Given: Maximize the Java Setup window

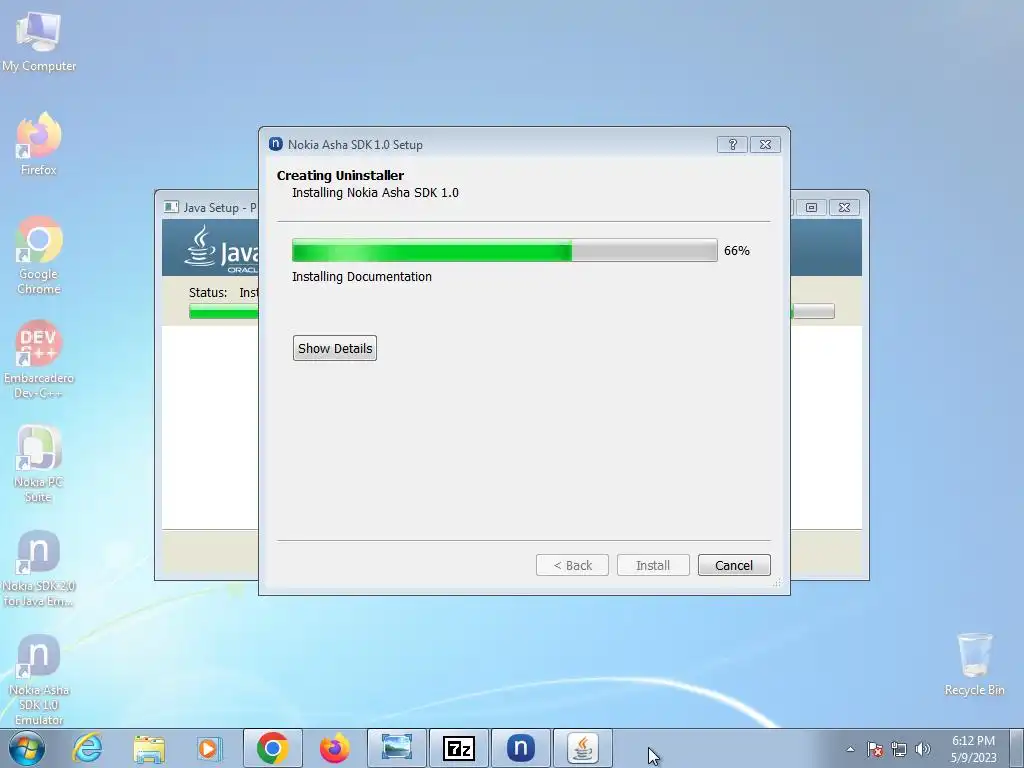Looking at the screenshot, I should pos(811,207).
